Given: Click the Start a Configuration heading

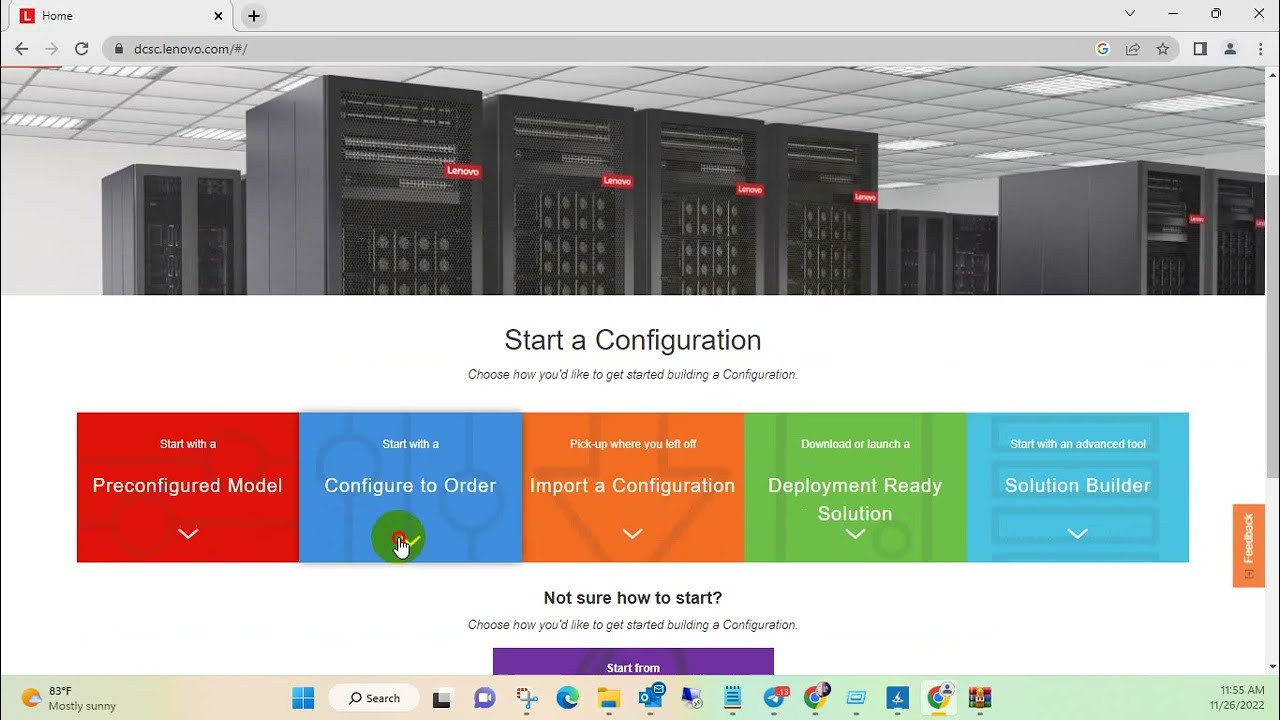Looking at the screenshot, I should pos(633,340).
